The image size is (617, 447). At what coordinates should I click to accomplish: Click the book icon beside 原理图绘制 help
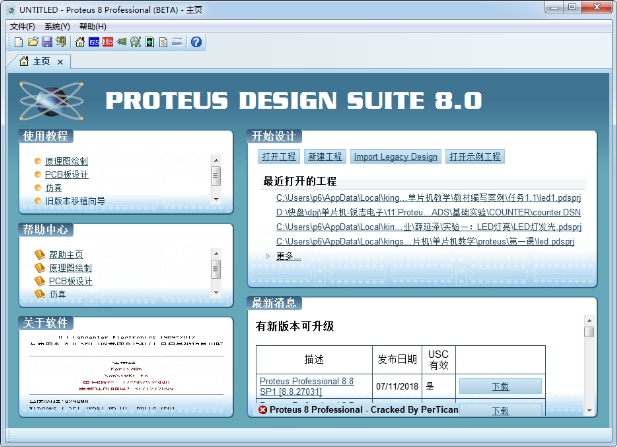pyautogui.click(x=39, y=268)
